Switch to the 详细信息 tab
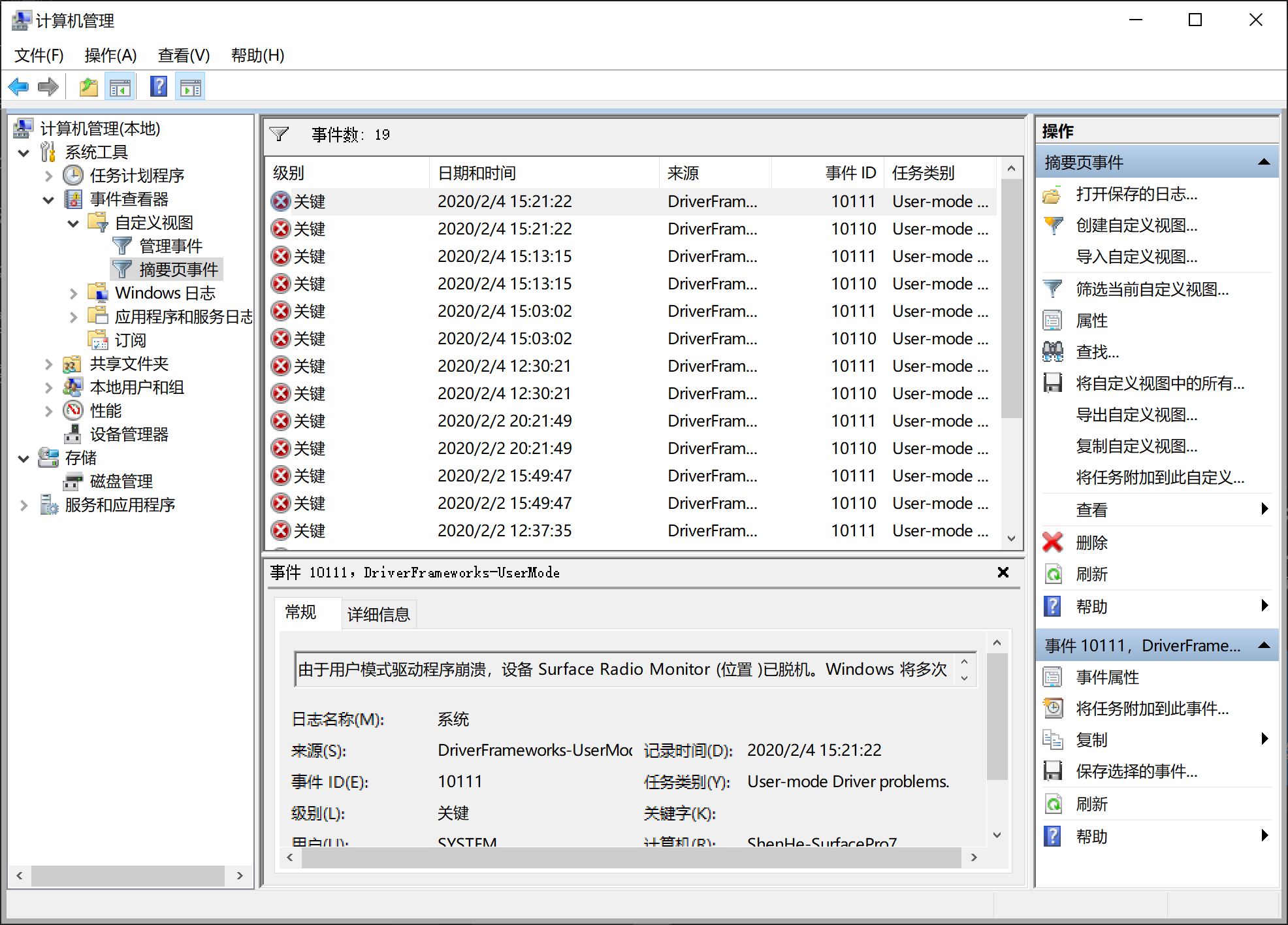 pyautogui.click(x=378, y=614)
